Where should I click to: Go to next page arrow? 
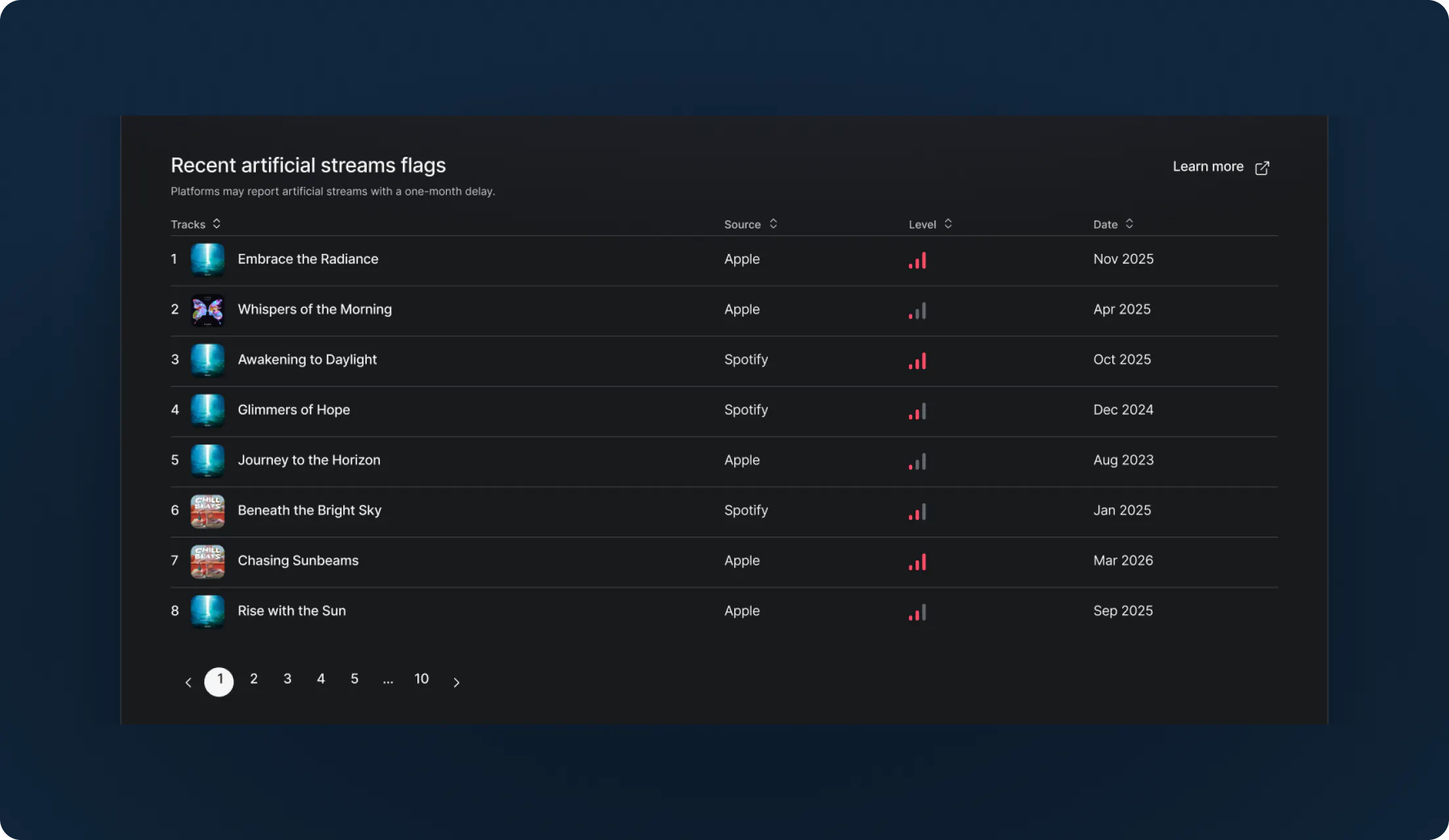pyautogui.click(x=456, y=682)
